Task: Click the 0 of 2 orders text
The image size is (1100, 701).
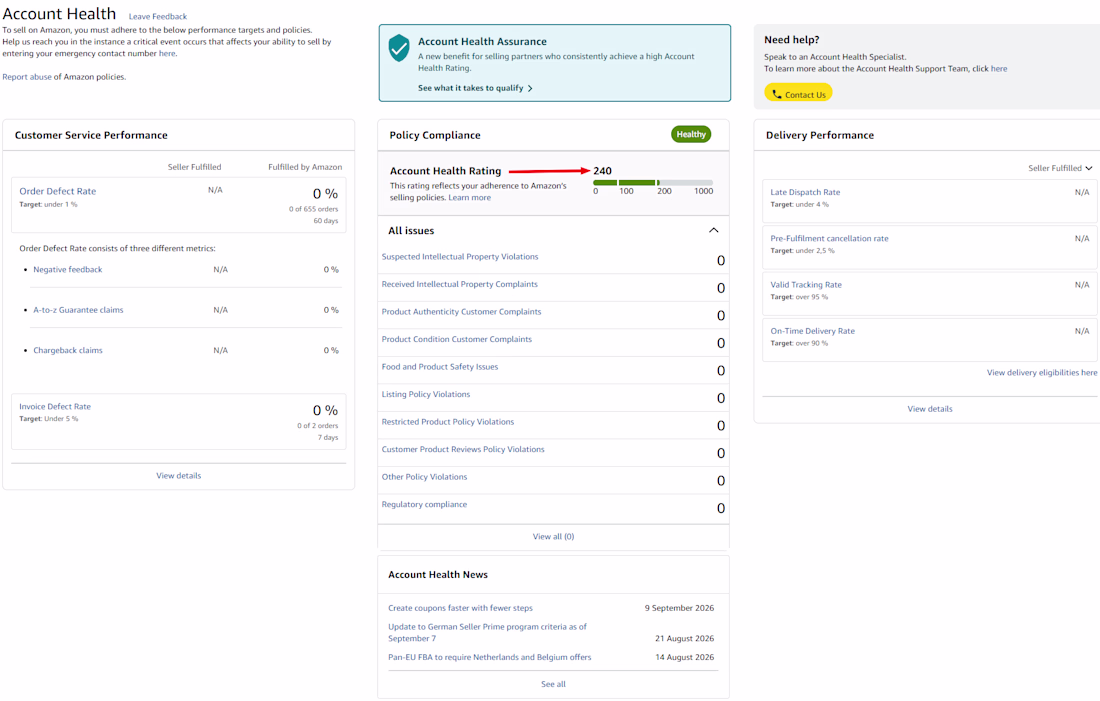Action: (317, 426)
